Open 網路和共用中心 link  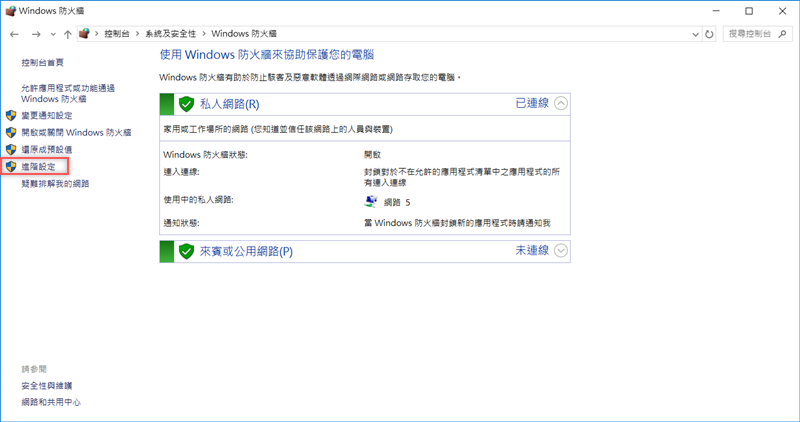[51, 402]
